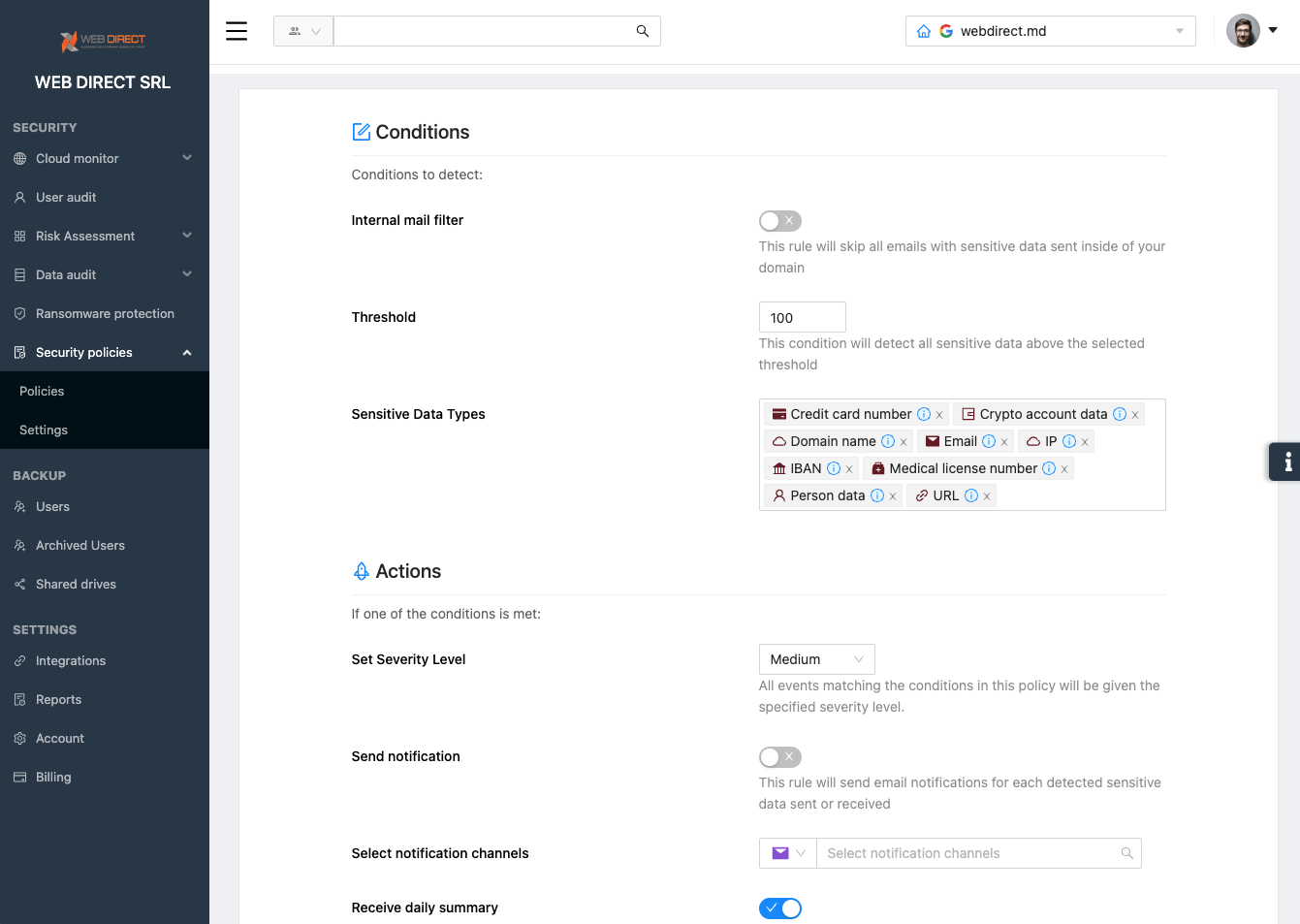
Task: Click the hamburger menu icon
Action: (237, 31)
